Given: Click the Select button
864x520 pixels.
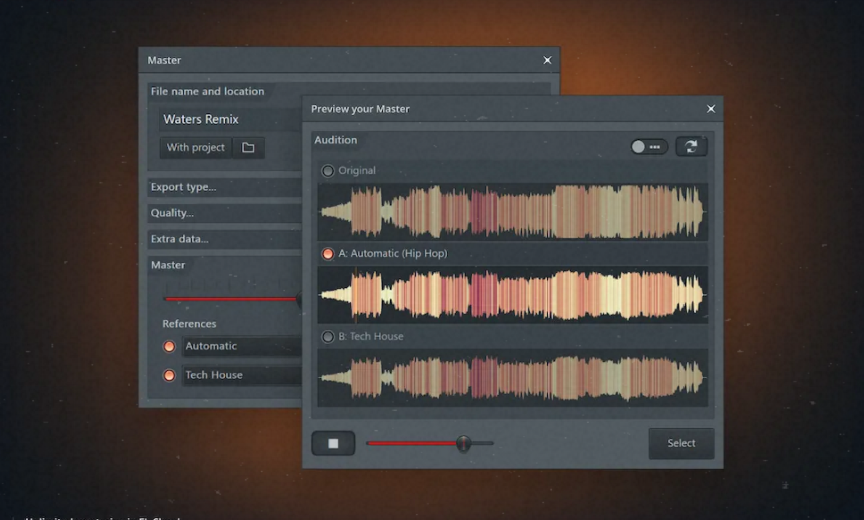Looking at the screenshot, I should (x=681, y=443).
